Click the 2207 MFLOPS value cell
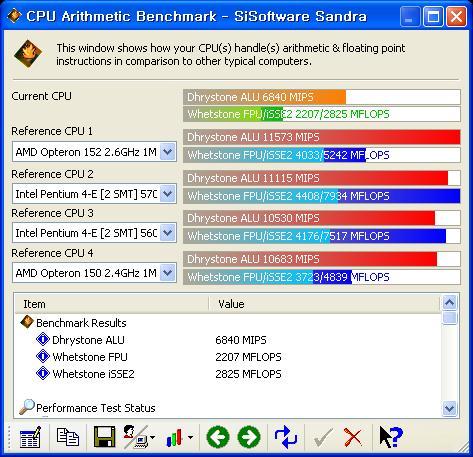Screen dimensions: 473x457 coord(248,357)
